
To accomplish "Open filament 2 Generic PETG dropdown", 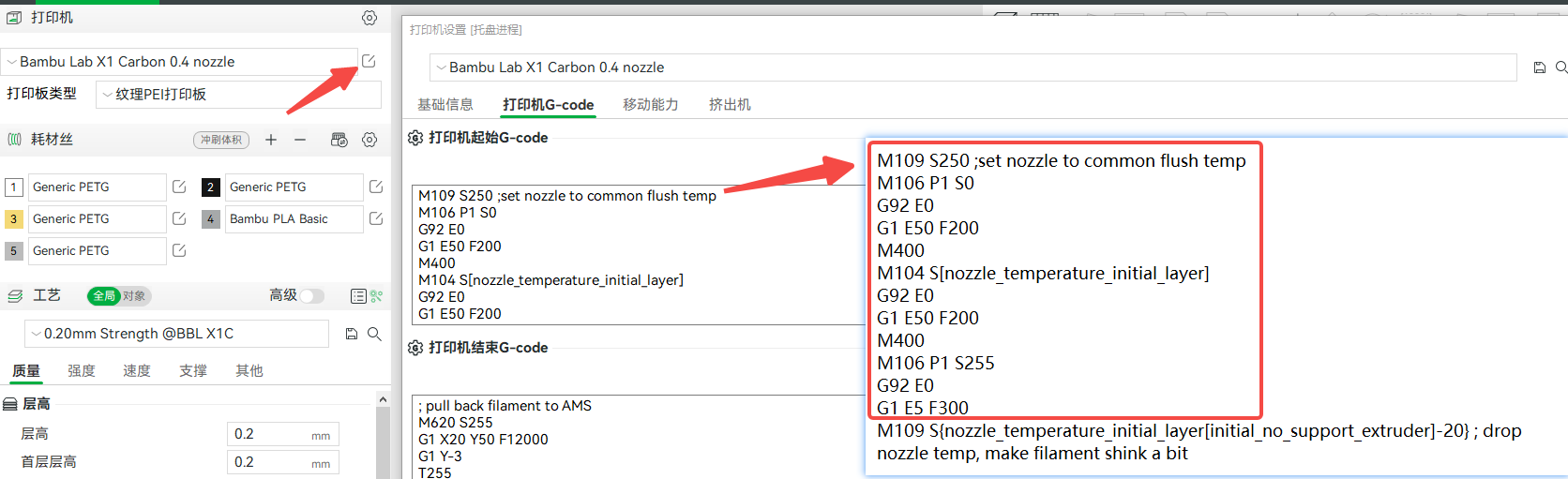I will pyautogui.click(x=294, y=187).
